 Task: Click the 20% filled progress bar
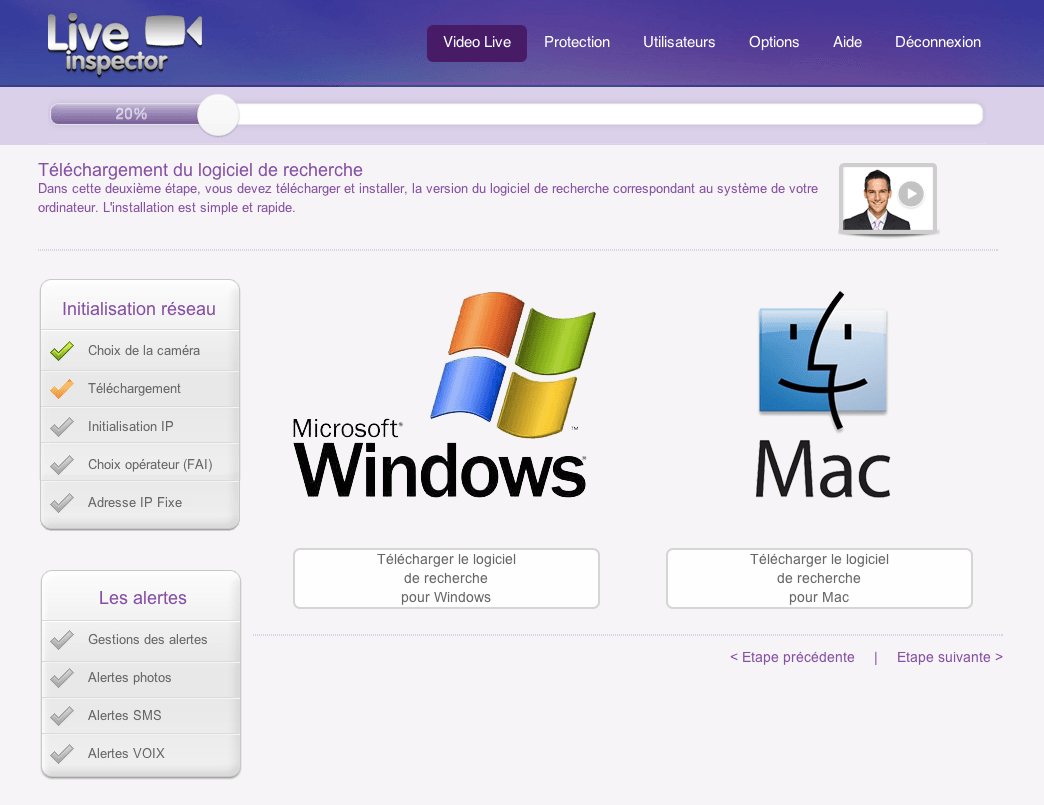click(x=125, y=114)
